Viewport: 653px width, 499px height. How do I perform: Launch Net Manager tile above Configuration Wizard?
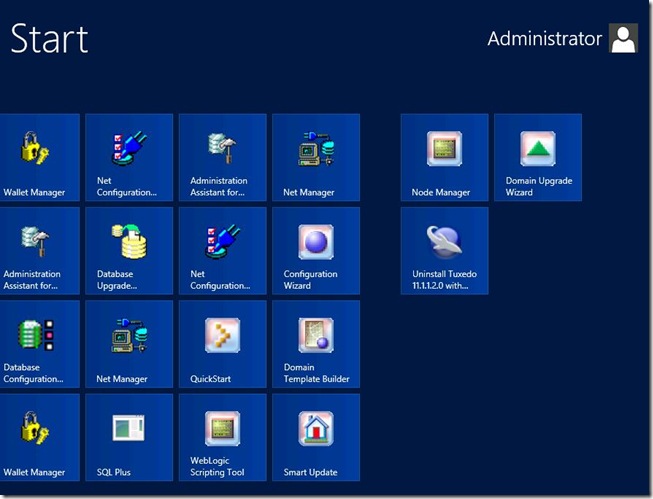[x=316, y=157]
